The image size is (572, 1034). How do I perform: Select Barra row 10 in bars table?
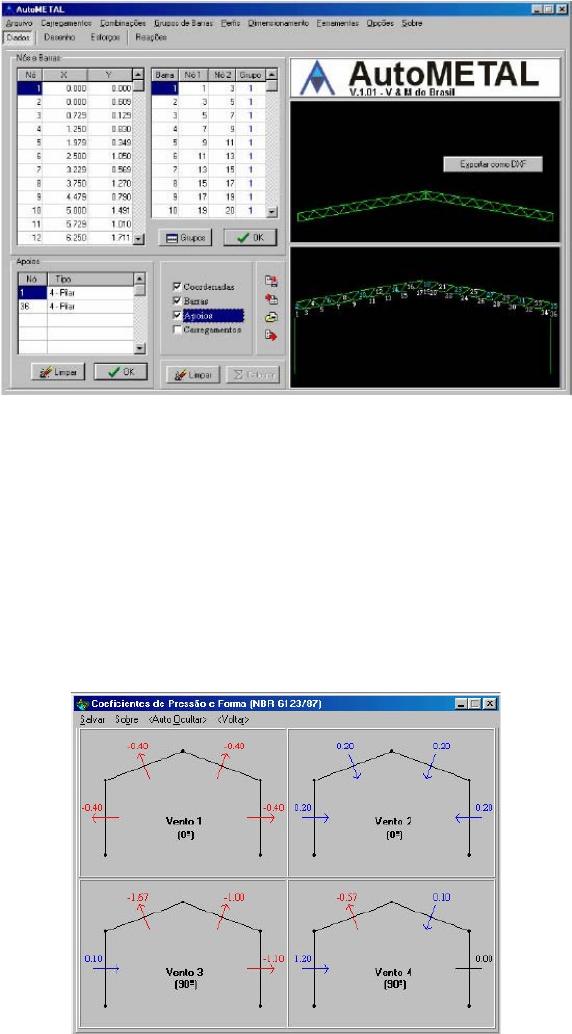point(208,212)
